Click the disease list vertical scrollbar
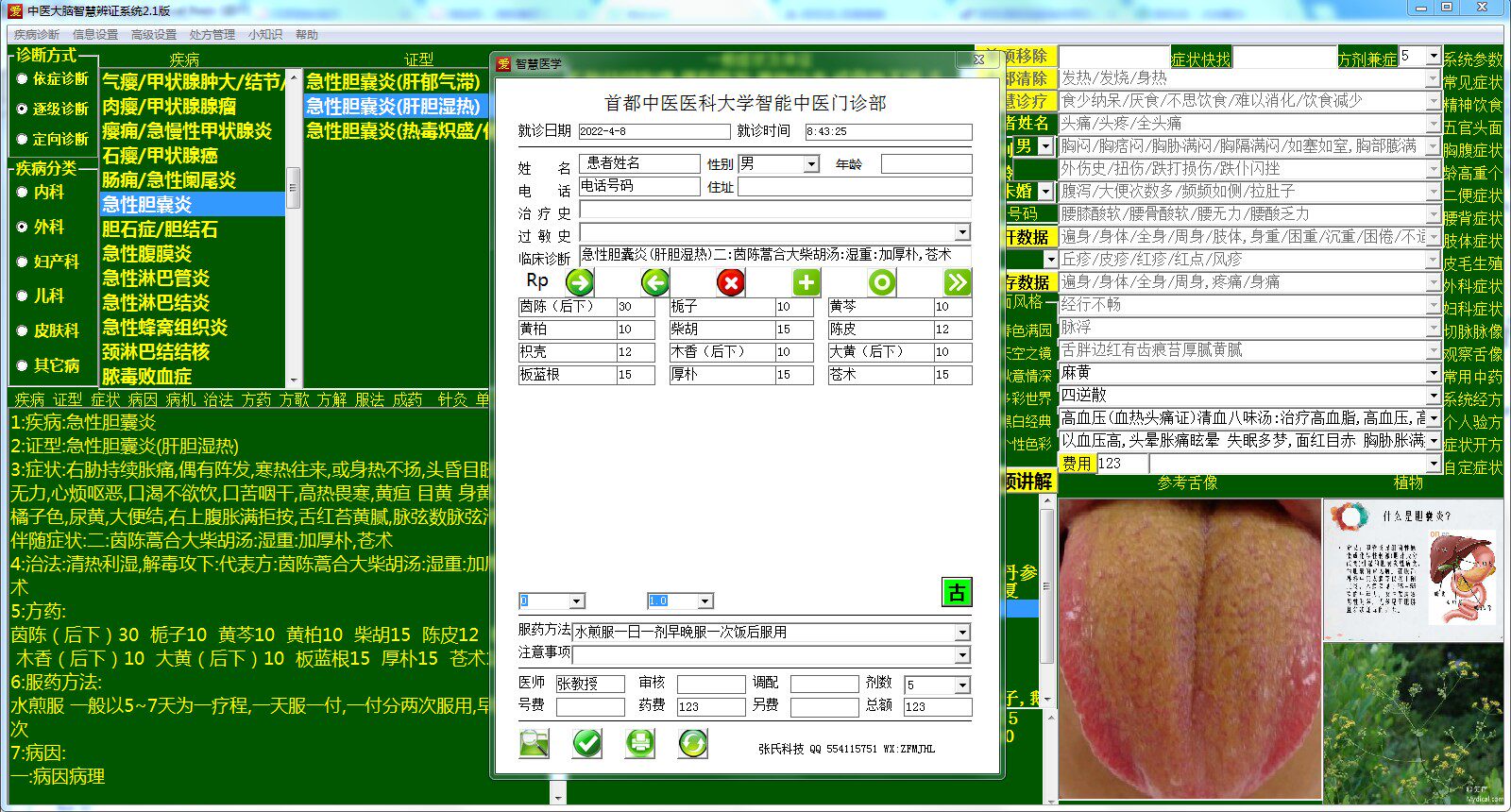 tap(294, 228)
